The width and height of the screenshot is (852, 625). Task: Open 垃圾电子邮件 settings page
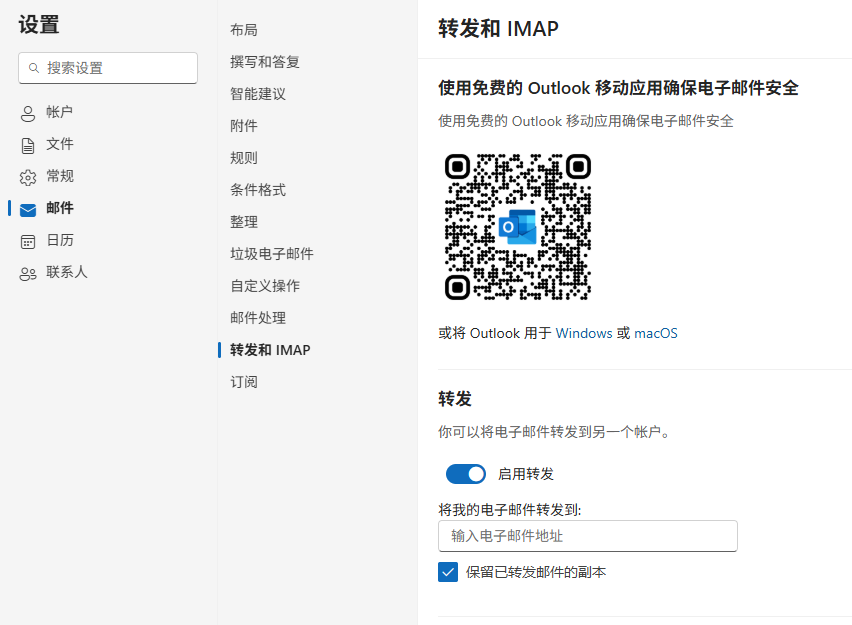point(272,254)
